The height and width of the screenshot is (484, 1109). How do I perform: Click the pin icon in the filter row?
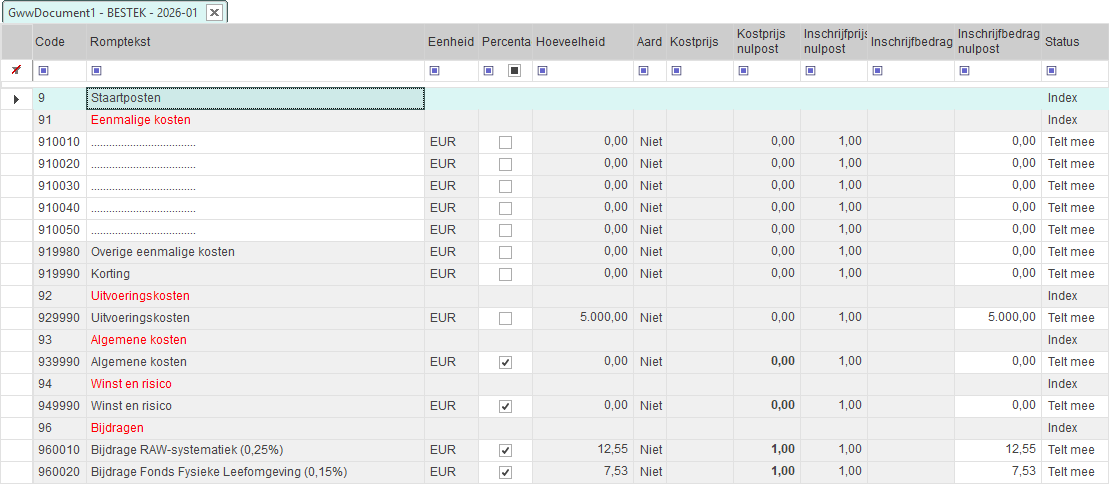tap(15, 70)
